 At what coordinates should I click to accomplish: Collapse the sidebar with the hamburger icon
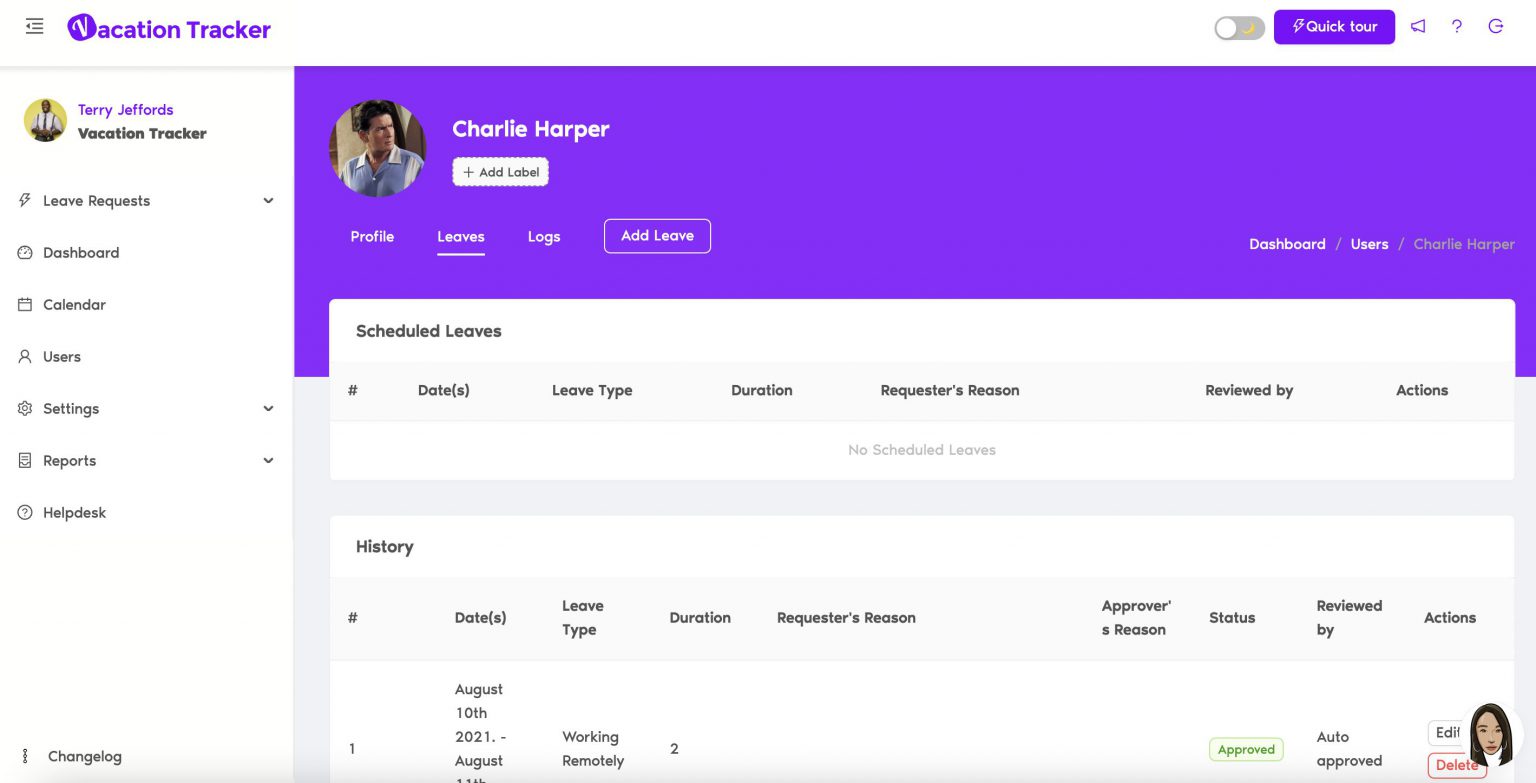coord(35,27)
